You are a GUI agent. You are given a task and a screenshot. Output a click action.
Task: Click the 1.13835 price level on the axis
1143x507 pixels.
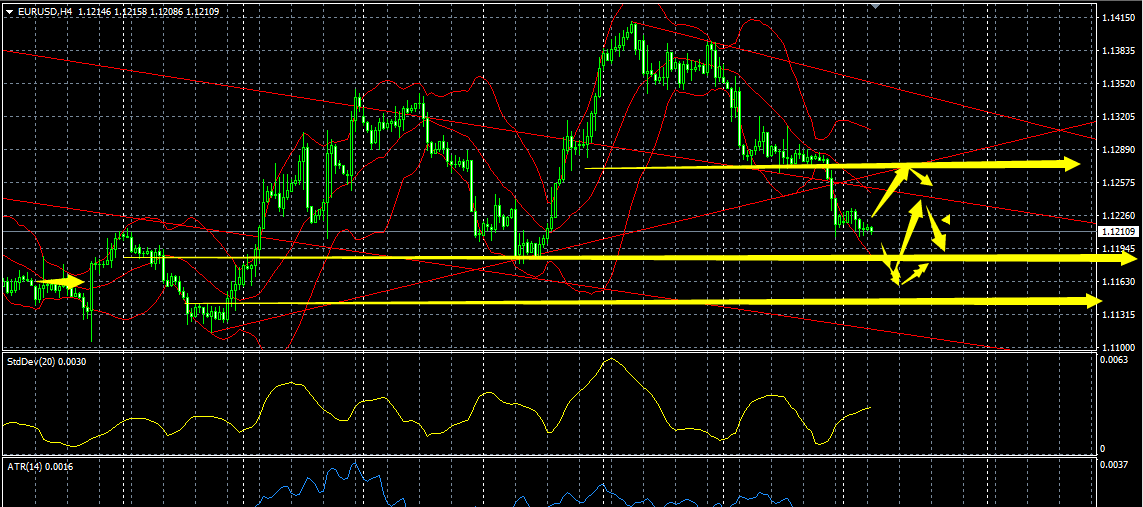click(1117, 50)
